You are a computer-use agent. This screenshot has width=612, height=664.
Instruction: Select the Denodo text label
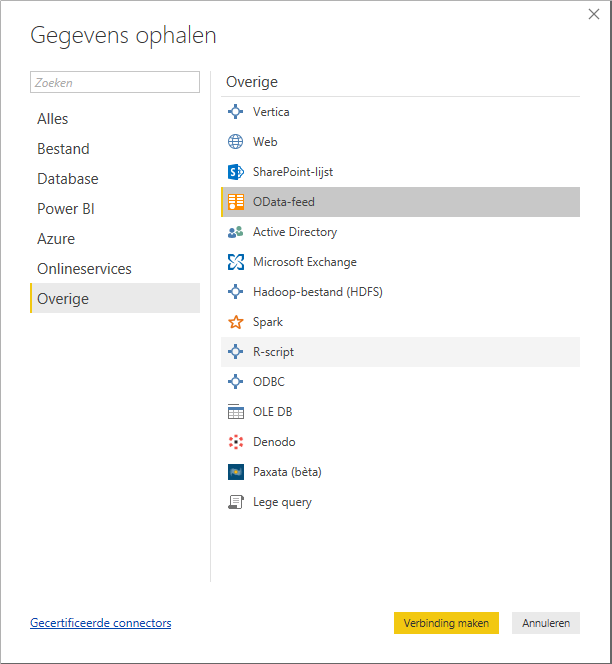click(274, 442)
